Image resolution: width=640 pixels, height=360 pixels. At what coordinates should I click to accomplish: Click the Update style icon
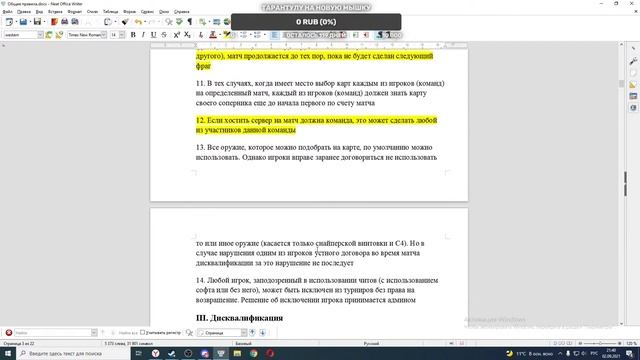[x=49, y=35]
